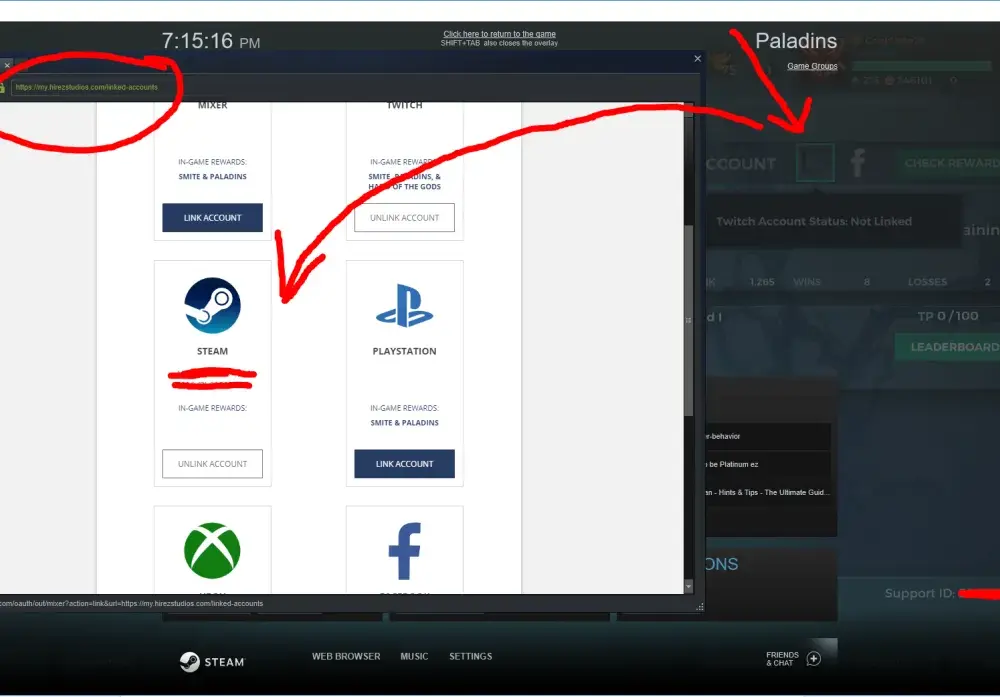Click the 'Twitch Account Status: Not Linked' text

click(814, 221)
